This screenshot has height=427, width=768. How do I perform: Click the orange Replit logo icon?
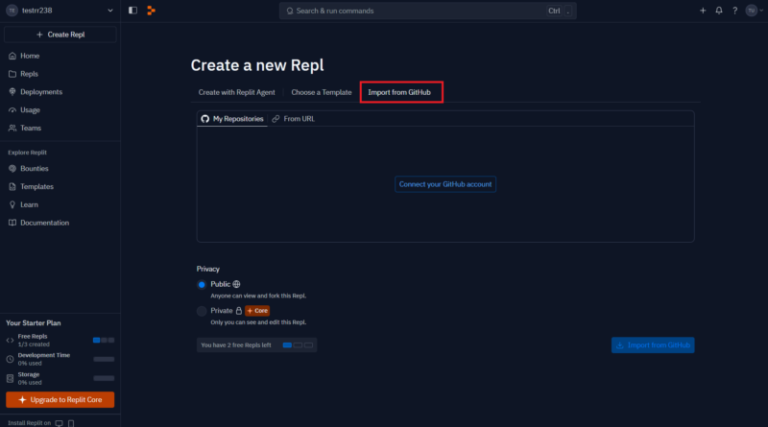[x=151, y=10]
